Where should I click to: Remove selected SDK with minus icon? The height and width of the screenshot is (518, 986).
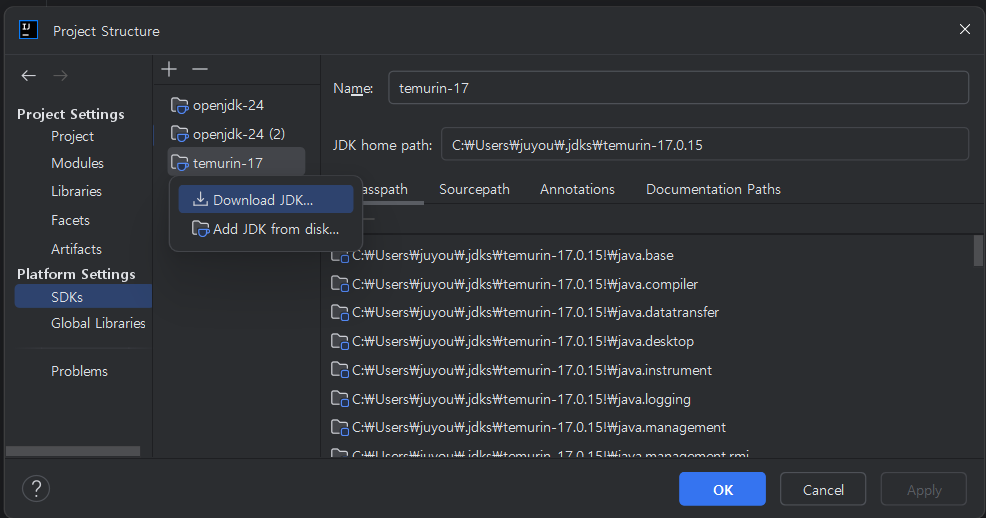tap(200, 69)
